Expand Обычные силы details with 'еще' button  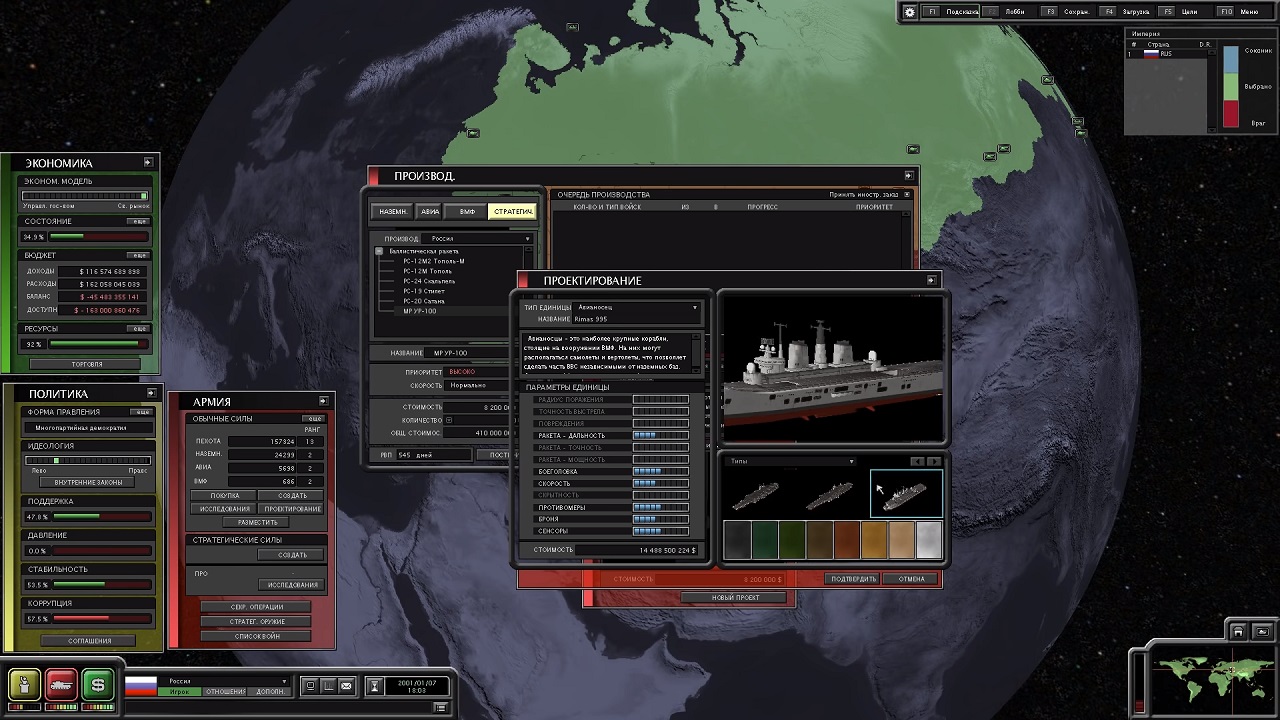pyautogui.click(x=314, y=419)
